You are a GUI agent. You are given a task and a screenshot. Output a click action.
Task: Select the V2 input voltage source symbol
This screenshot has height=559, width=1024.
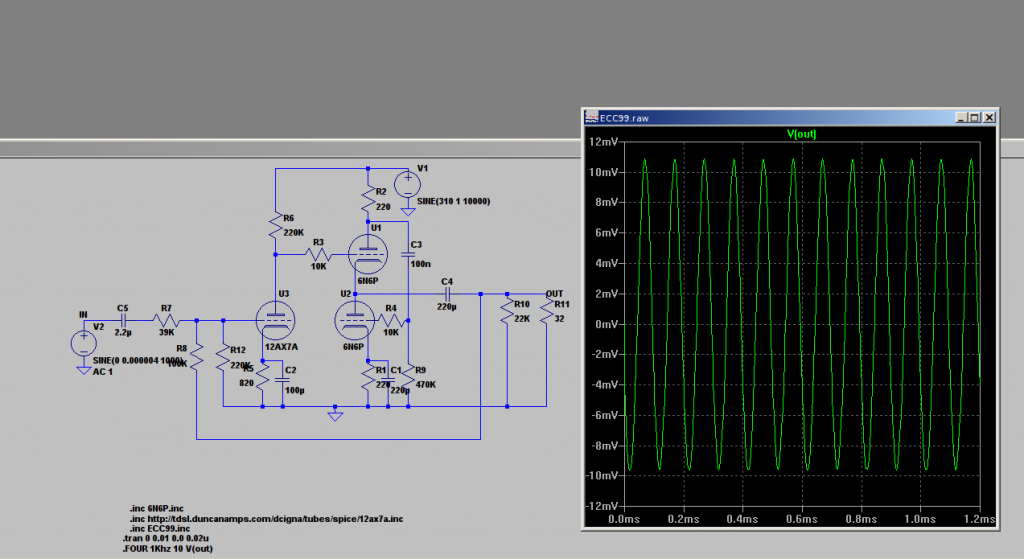pyautogui.click(x=84, y=343)
